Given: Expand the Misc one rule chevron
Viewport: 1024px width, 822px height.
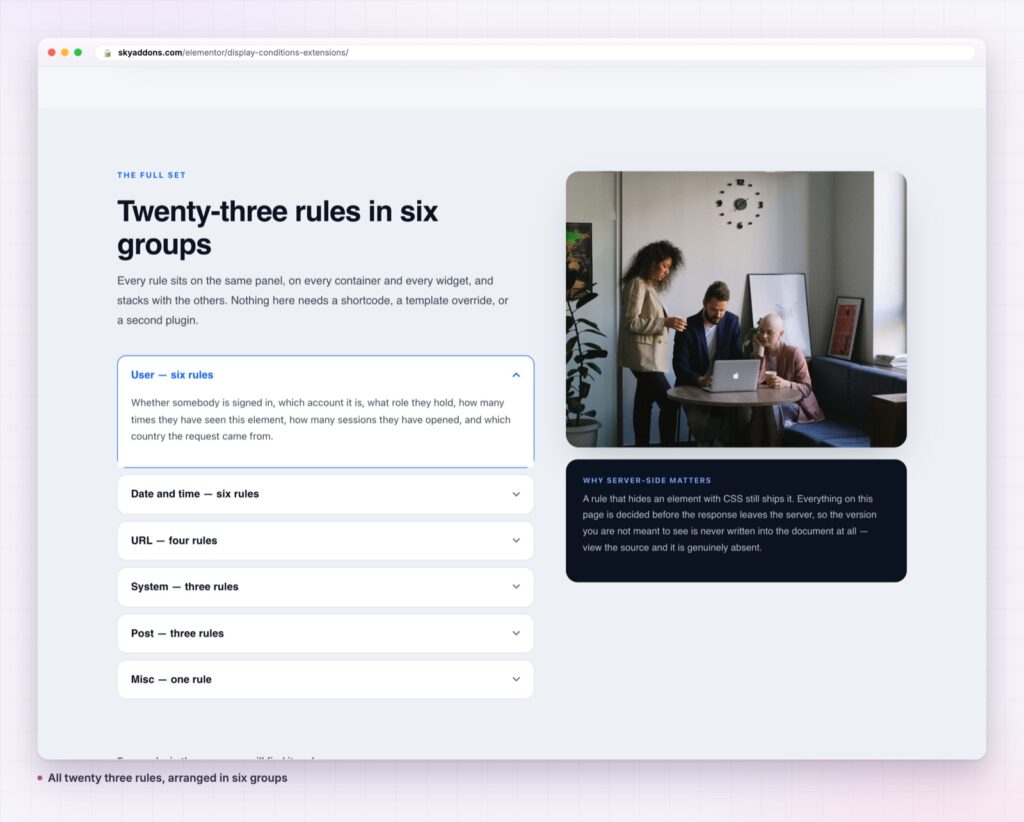Looking at the screenshot, I should pos(516,680).
